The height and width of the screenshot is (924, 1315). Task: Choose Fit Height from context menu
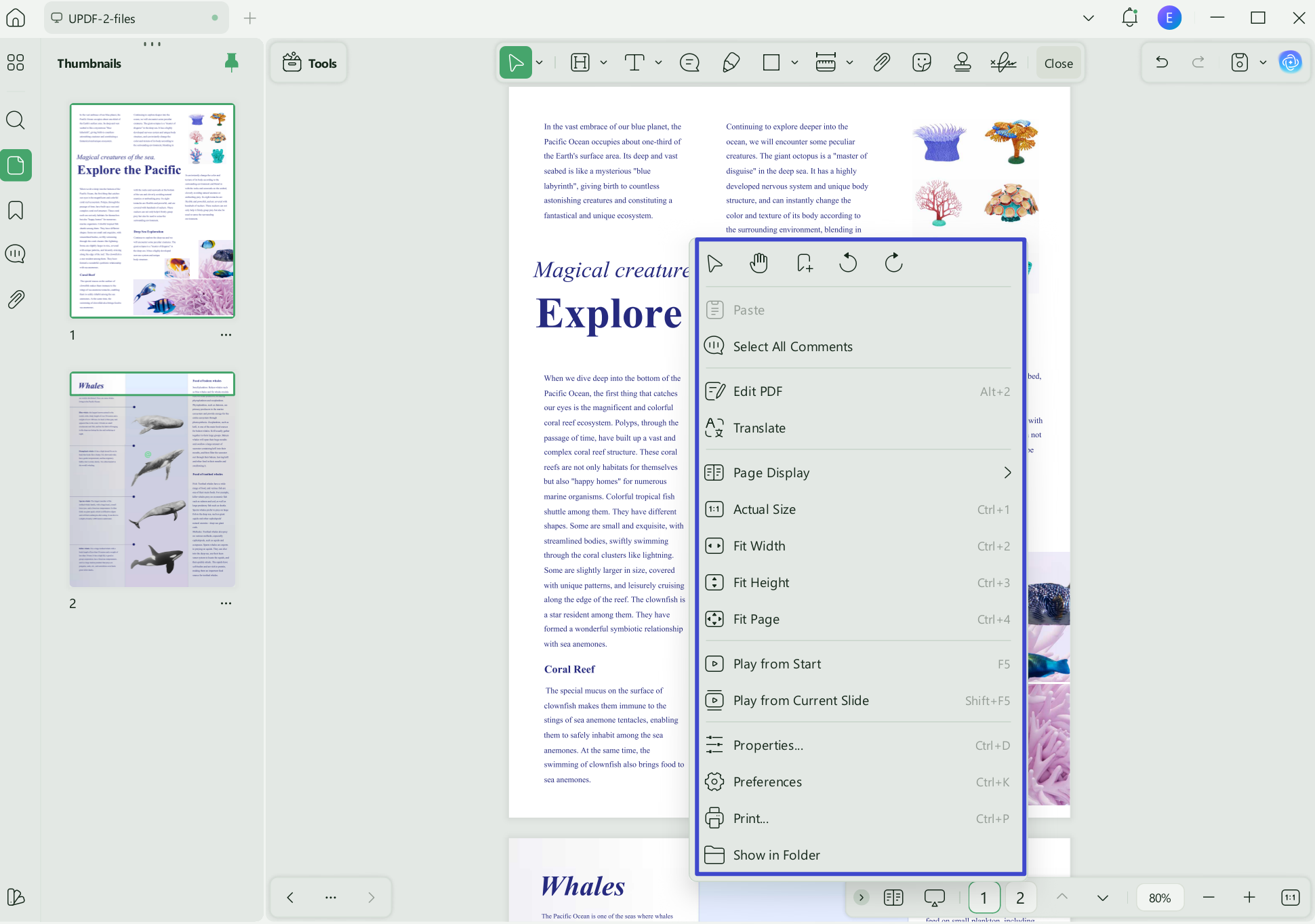(858, 582)
